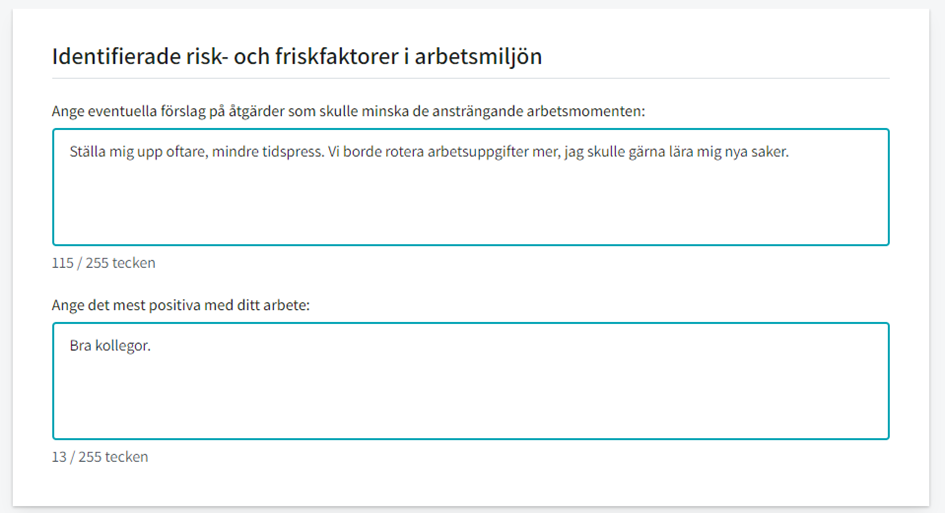945x513 pixels.
Task: Click the label "Ange eventuella förslag på åtgärder"
Action: tap(348, 111)
